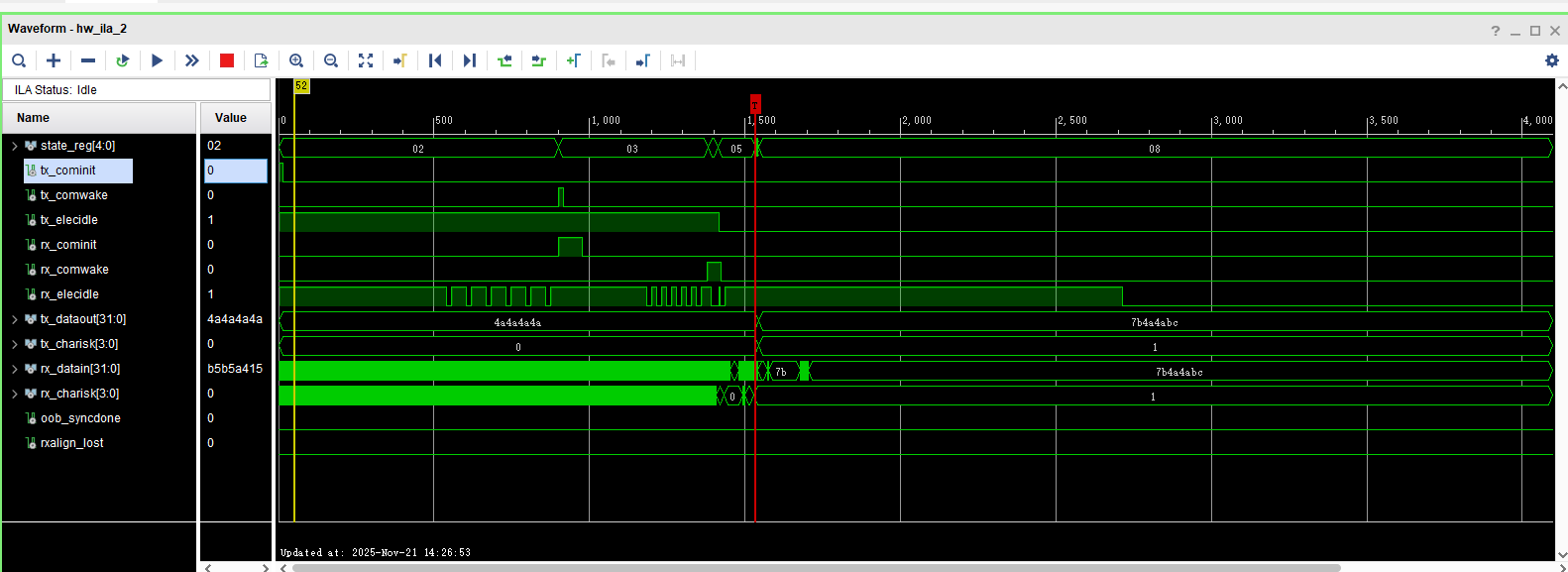
Task: Click the waveform horizontal scrollbar
Action: [816, 568]
